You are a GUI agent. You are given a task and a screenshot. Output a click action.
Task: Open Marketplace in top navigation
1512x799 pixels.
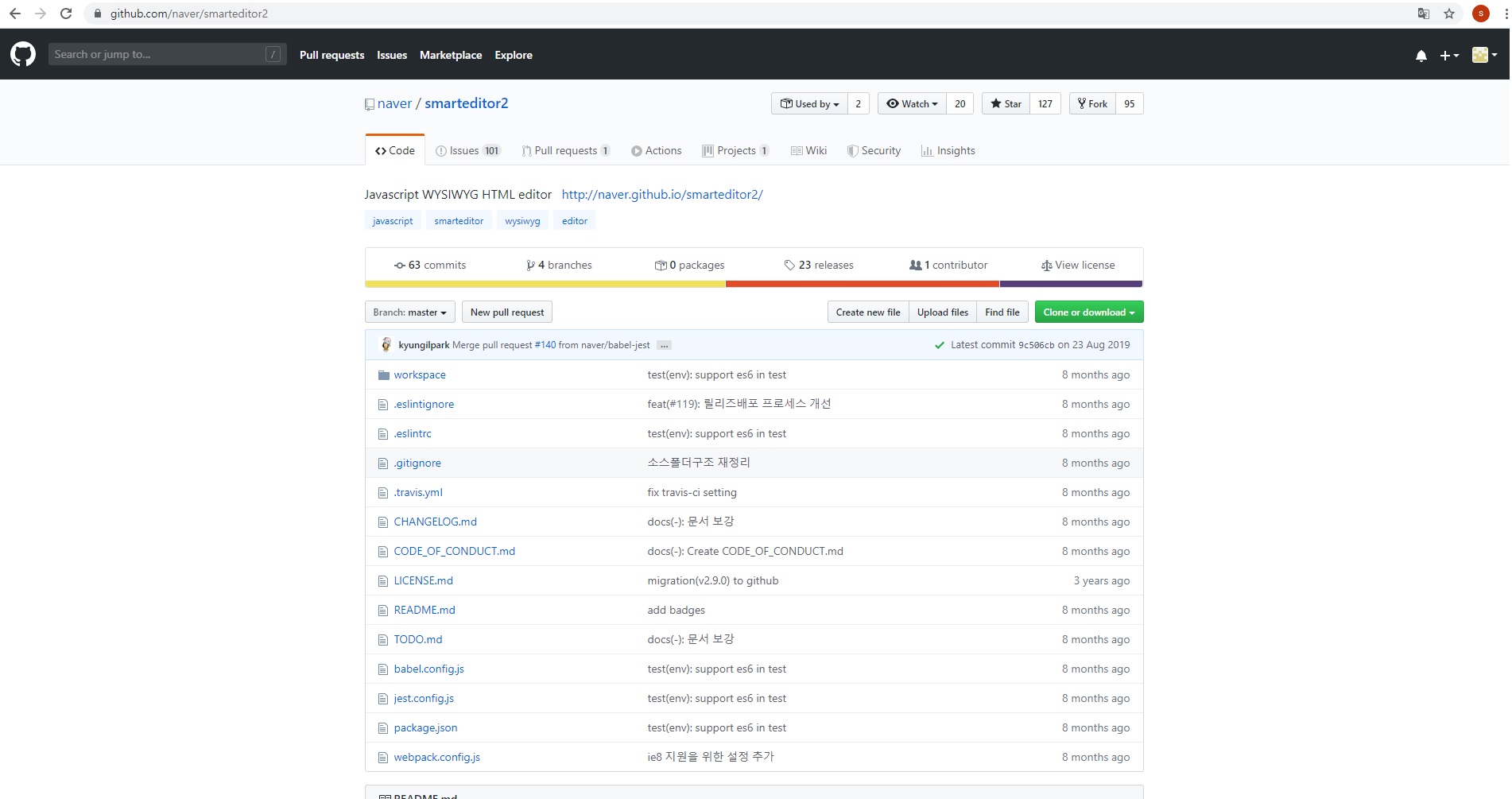click(451, 55)
